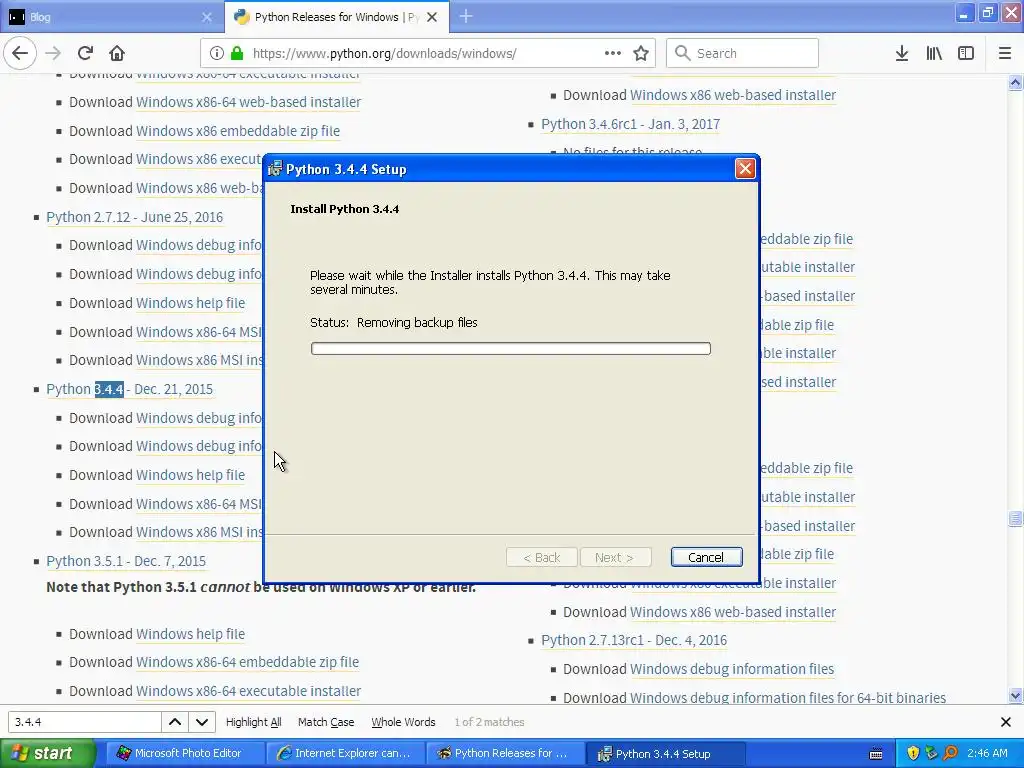The image size is (1024, 768).
Task: Select the Python Releases for Windows tab
Action: click(x=336, y=17)
